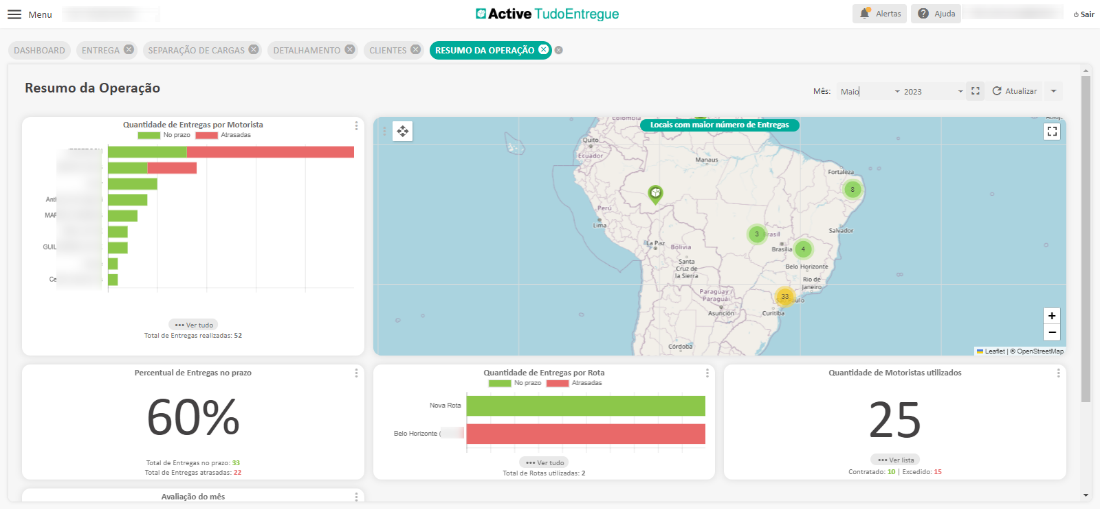The height and width of the screenshot is (509, 1100).
Task: Toggle No prazo legend in Rota chart
Action: 514,383
